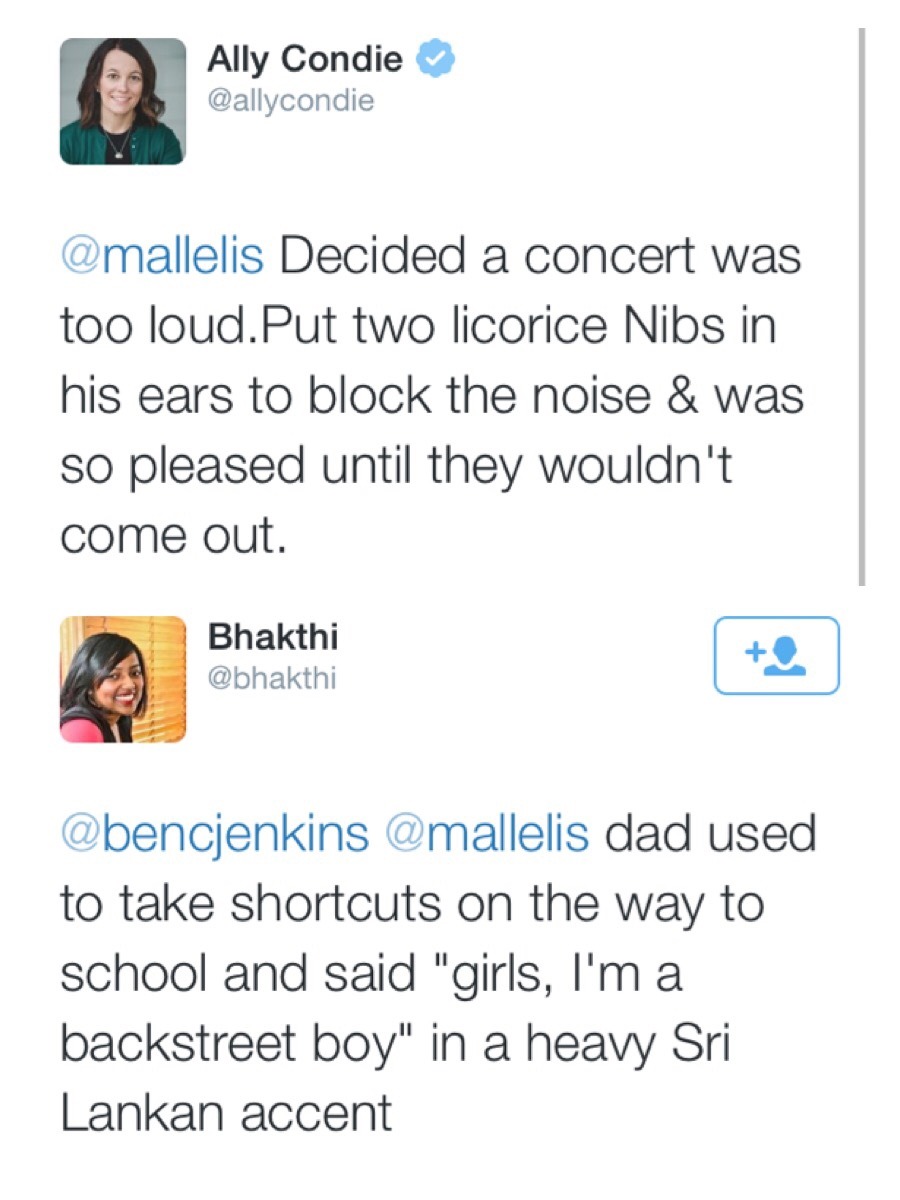
Task: Open Bhakthi's profile photo
Action: [122, 679]
